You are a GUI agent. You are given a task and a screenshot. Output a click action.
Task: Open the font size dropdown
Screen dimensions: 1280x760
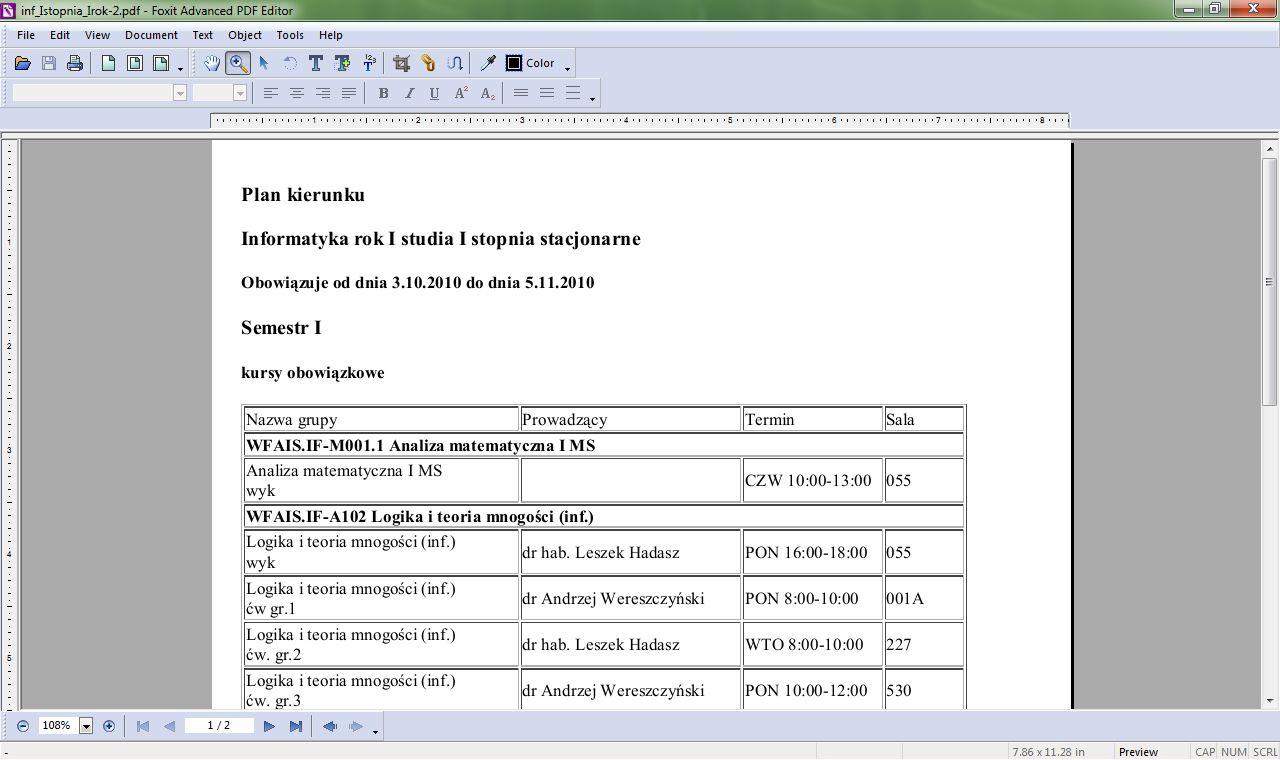[240, 93]
